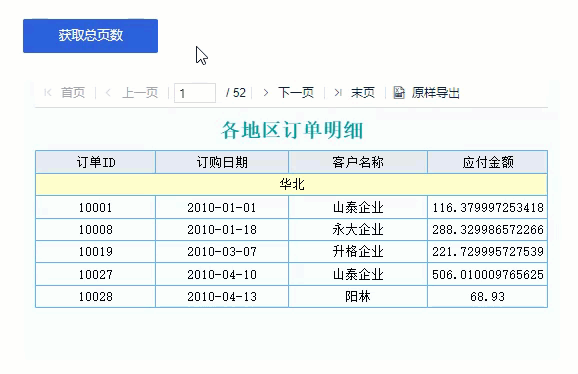The image size is (578, 374).
Task: Click the date cell 2010-04-10
Action: point(222,275)
